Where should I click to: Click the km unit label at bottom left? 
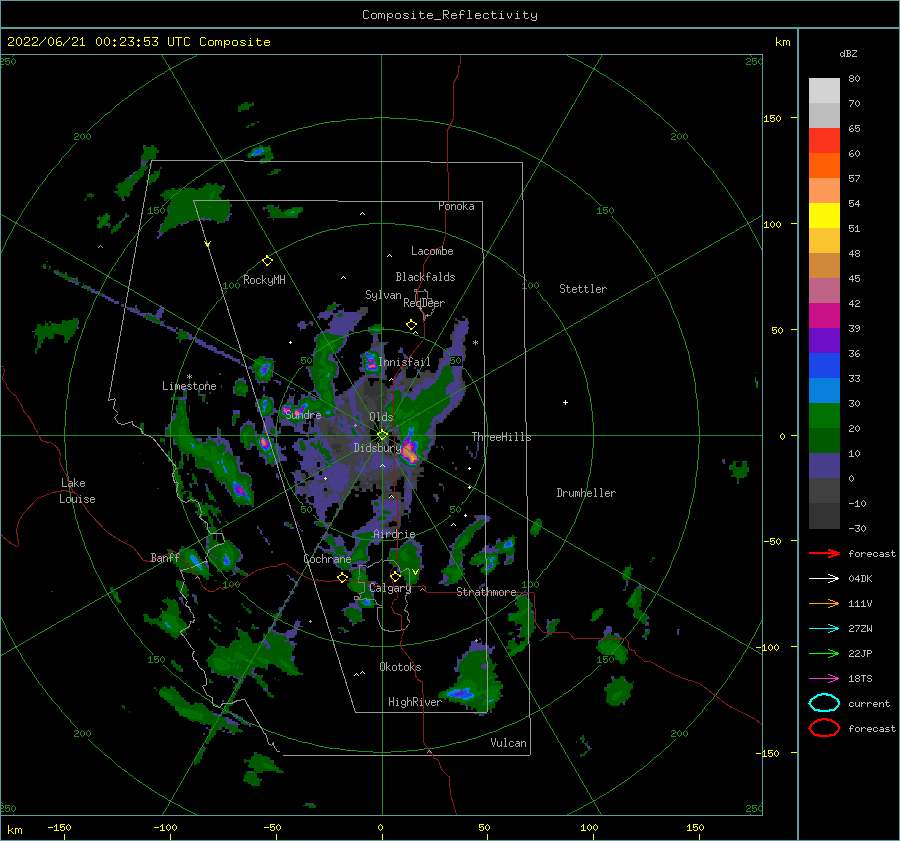tap(14, 830)
